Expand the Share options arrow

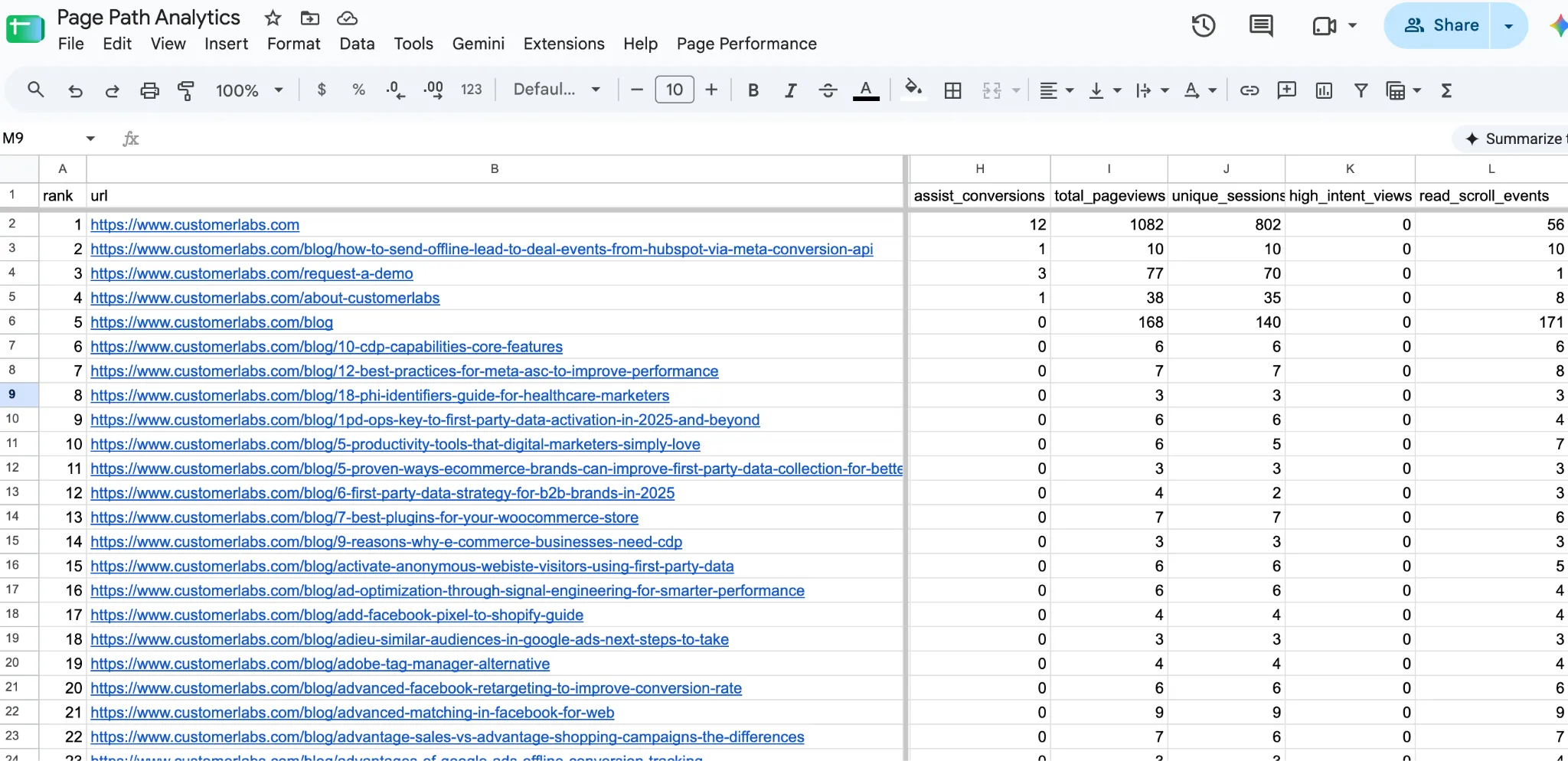(1508, 25)
